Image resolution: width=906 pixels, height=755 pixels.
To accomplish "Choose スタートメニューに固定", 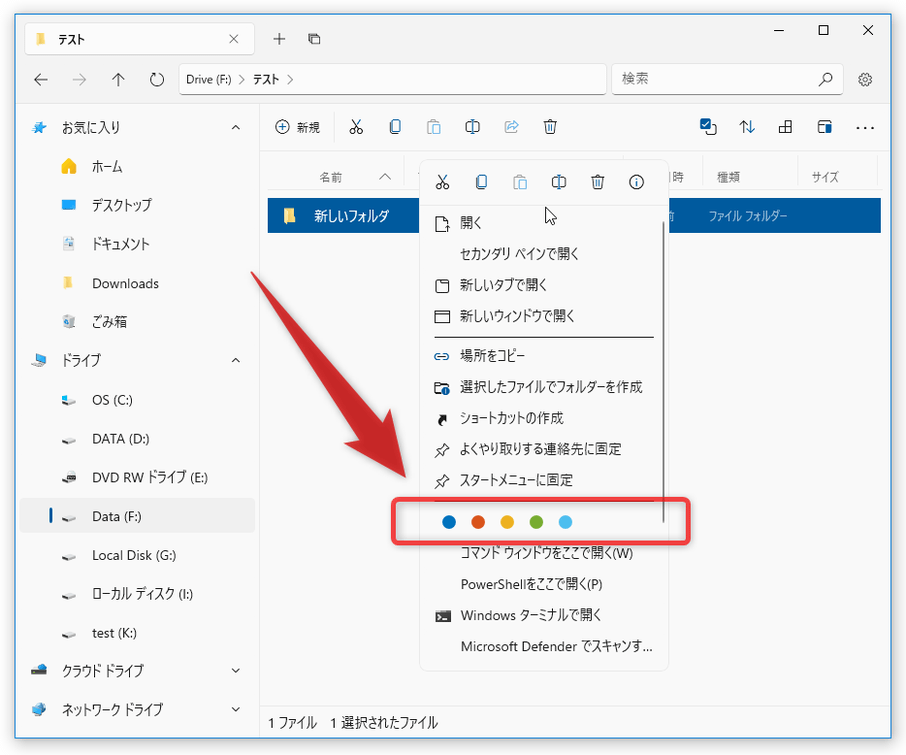I will point(543,480).
